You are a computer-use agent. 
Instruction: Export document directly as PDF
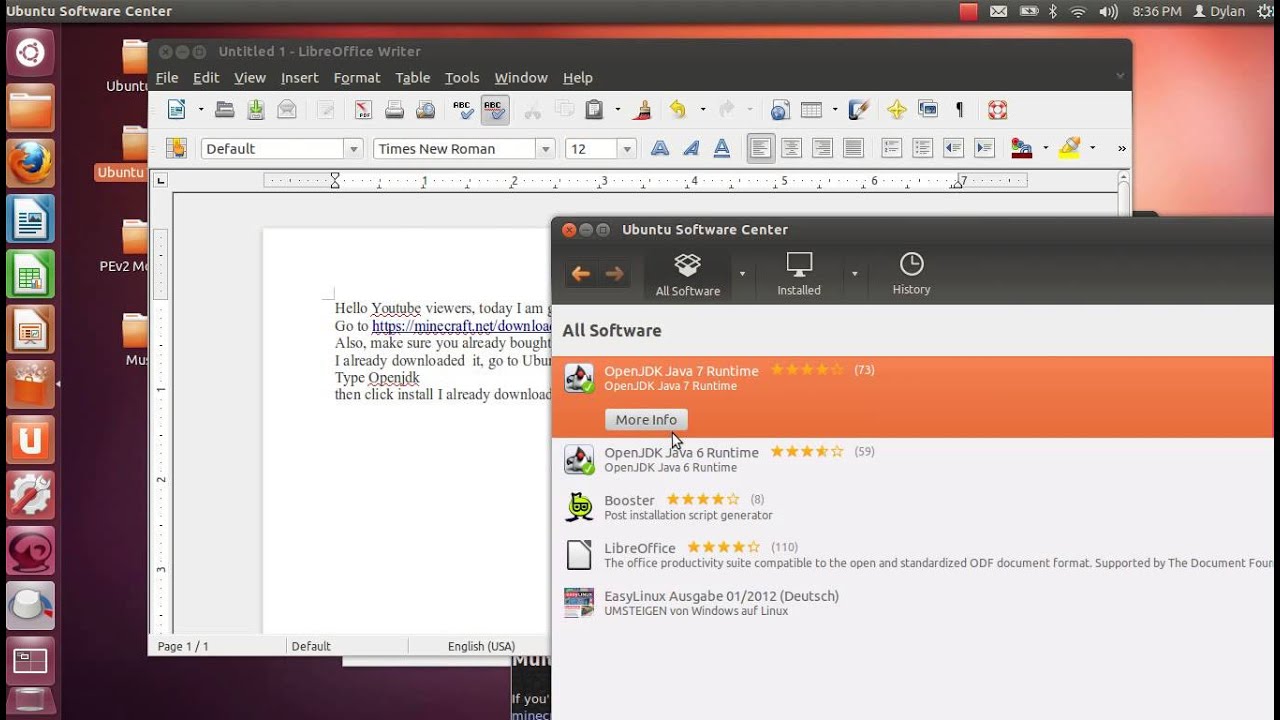363,110
